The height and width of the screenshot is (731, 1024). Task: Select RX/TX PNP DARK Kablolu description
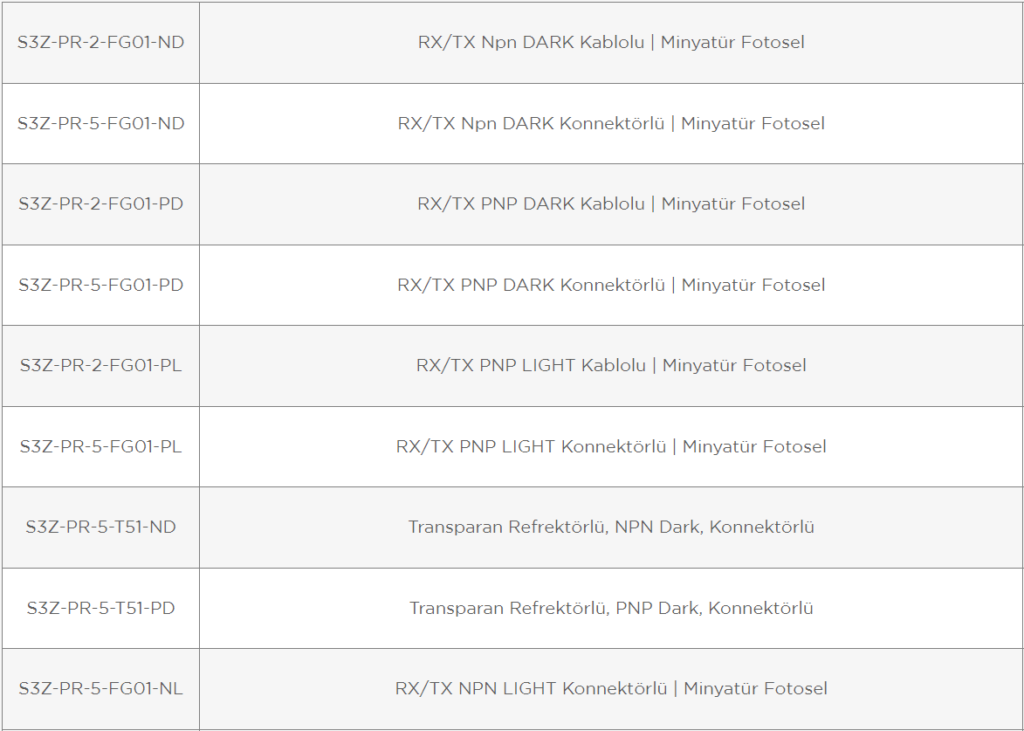point(611,204)
